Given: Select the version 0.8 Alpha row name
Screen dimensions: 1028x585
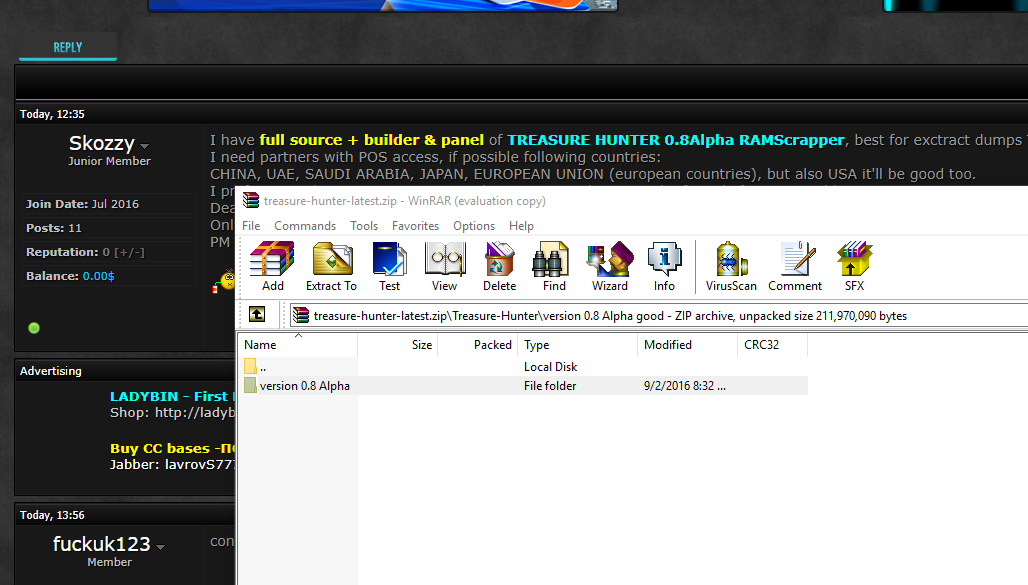Looking at the screenshot, I should click(x=304, y=386).
